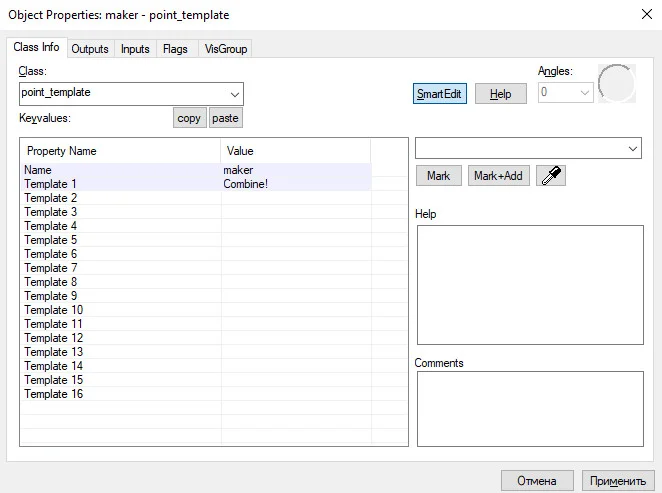
Task: Select the Template 11 row
Action: (x=197, y=324)
